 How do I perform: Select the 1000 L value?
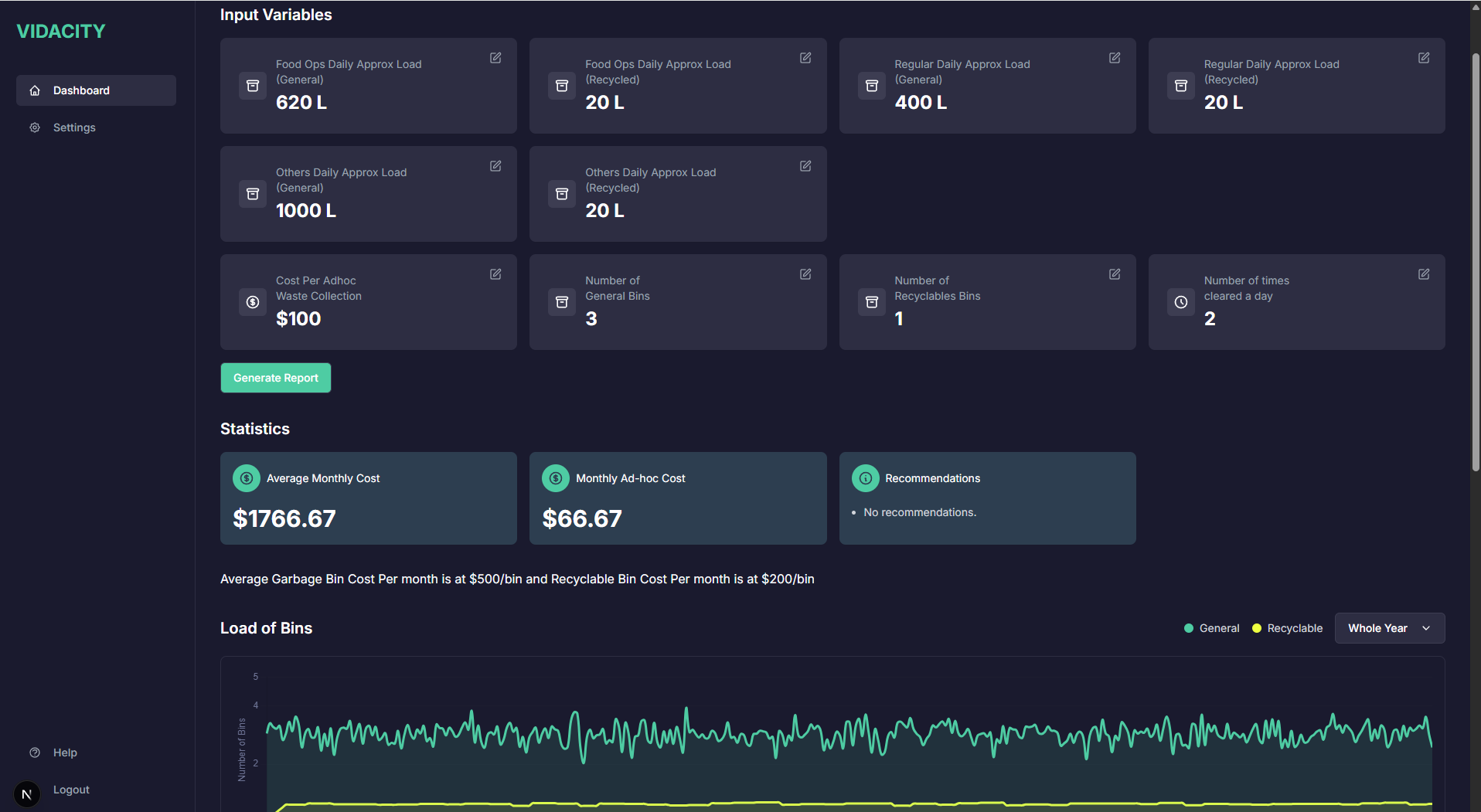coord(306,211)
